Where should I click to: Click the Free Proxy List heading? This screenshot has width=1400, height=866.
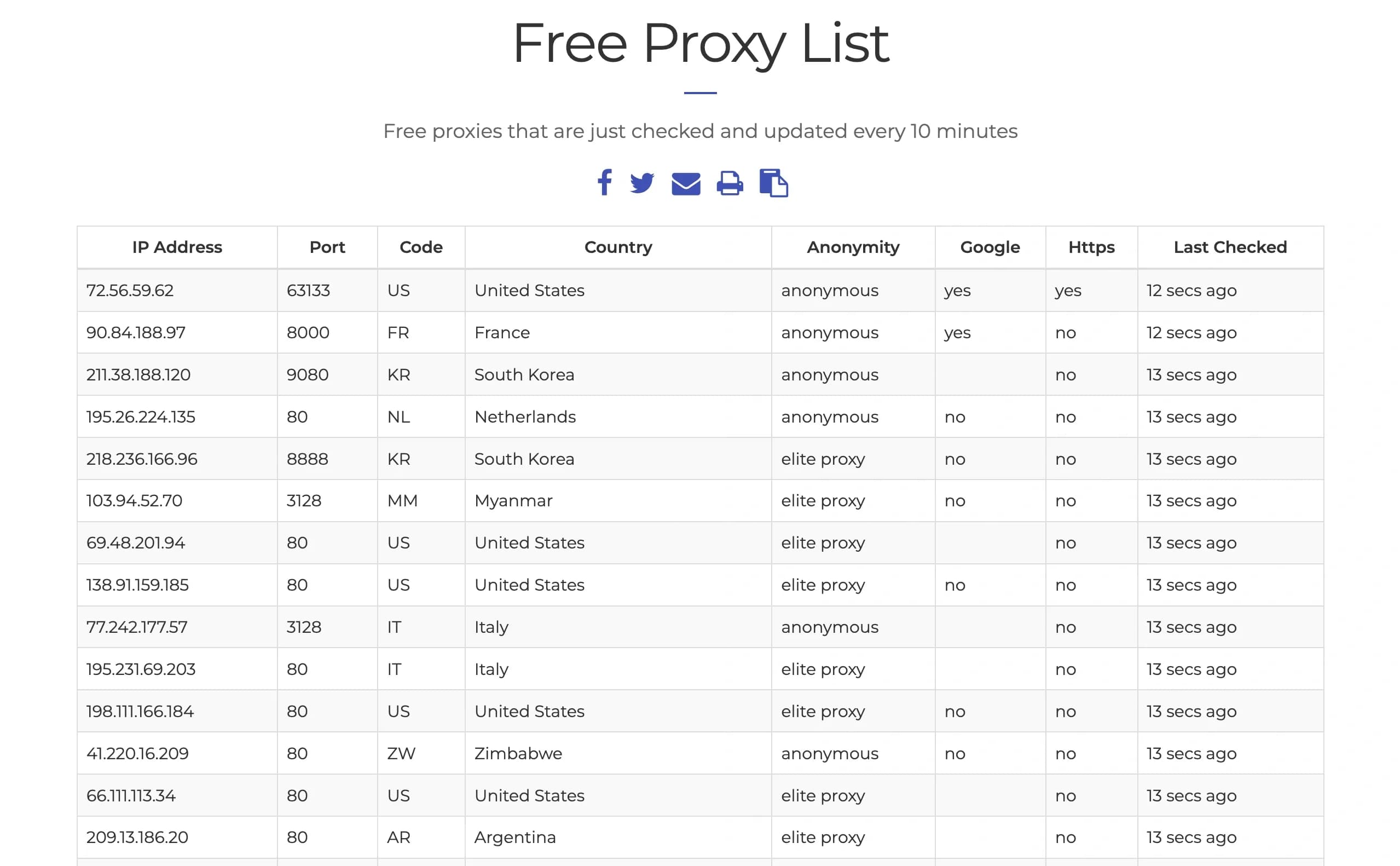coord(699,43)
